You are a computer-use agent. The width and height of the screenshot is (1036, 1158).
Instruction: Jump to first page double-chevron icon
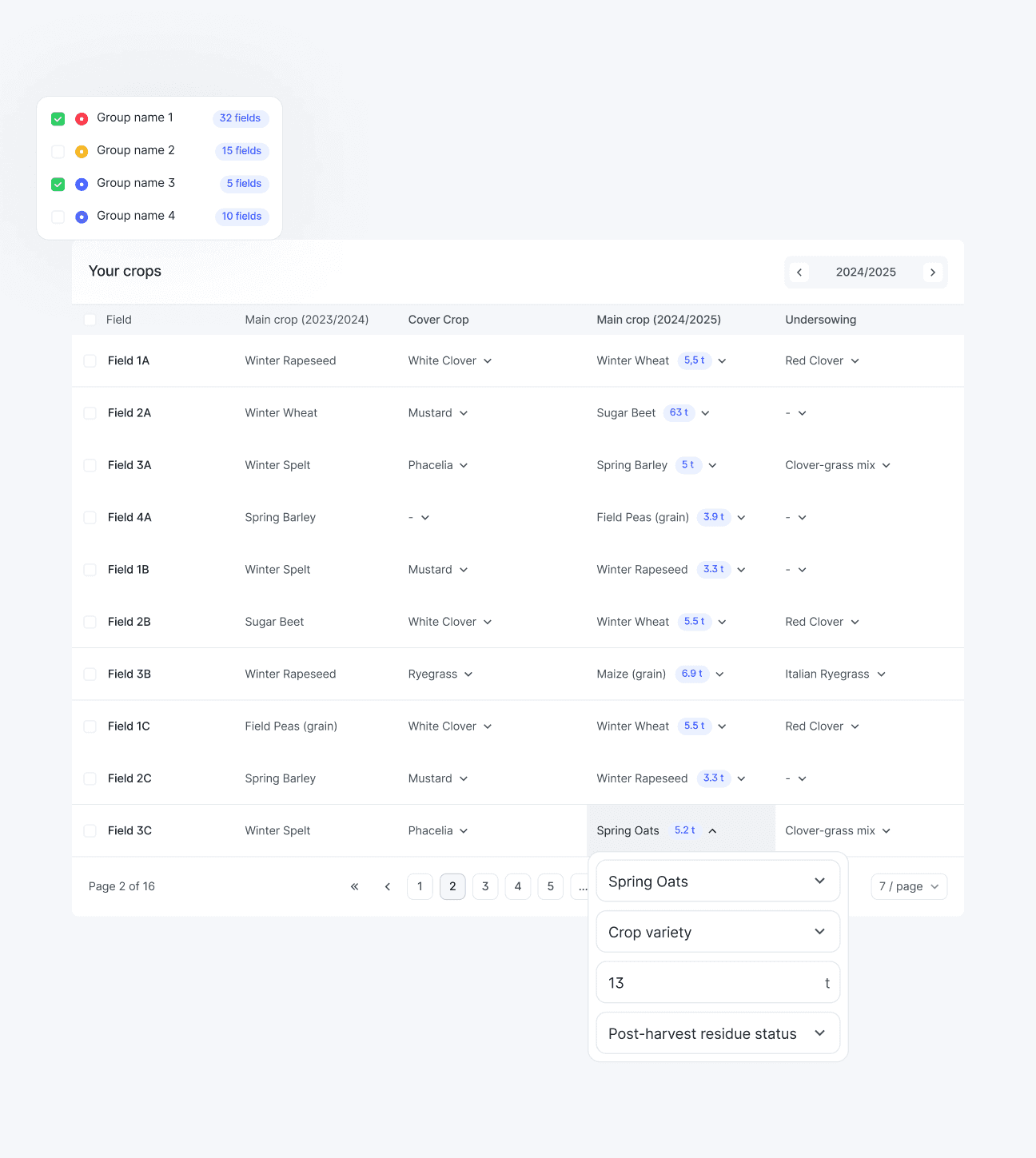(x=354, y=886)
